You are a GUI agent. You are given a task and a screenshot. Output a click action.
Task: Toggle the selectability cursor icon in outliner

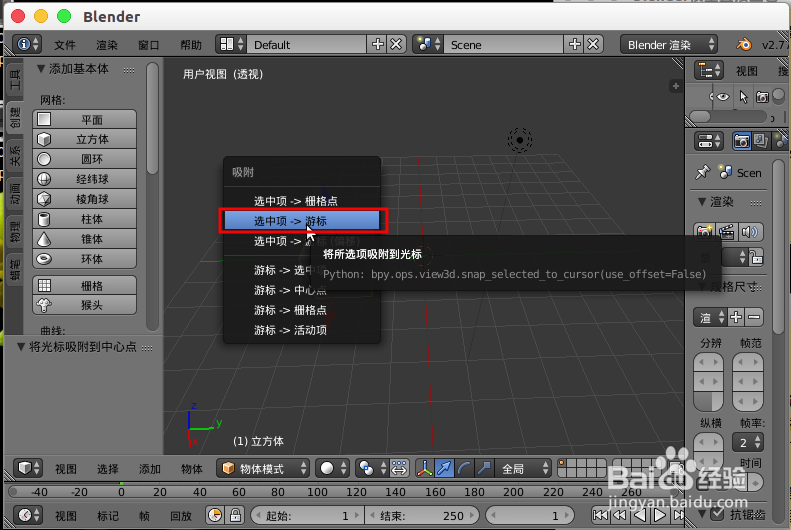point(743,96)
